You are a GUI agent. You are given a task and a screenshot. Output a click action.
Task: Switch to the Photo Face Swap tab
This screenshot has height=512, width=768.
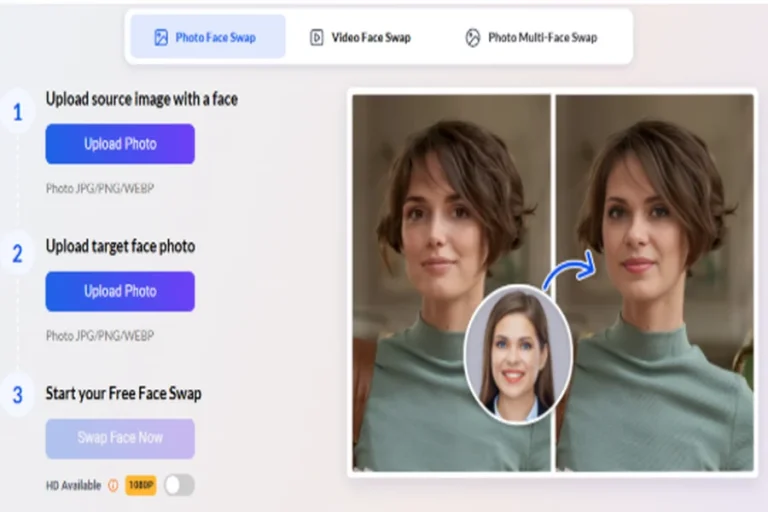tap(207, 37)
